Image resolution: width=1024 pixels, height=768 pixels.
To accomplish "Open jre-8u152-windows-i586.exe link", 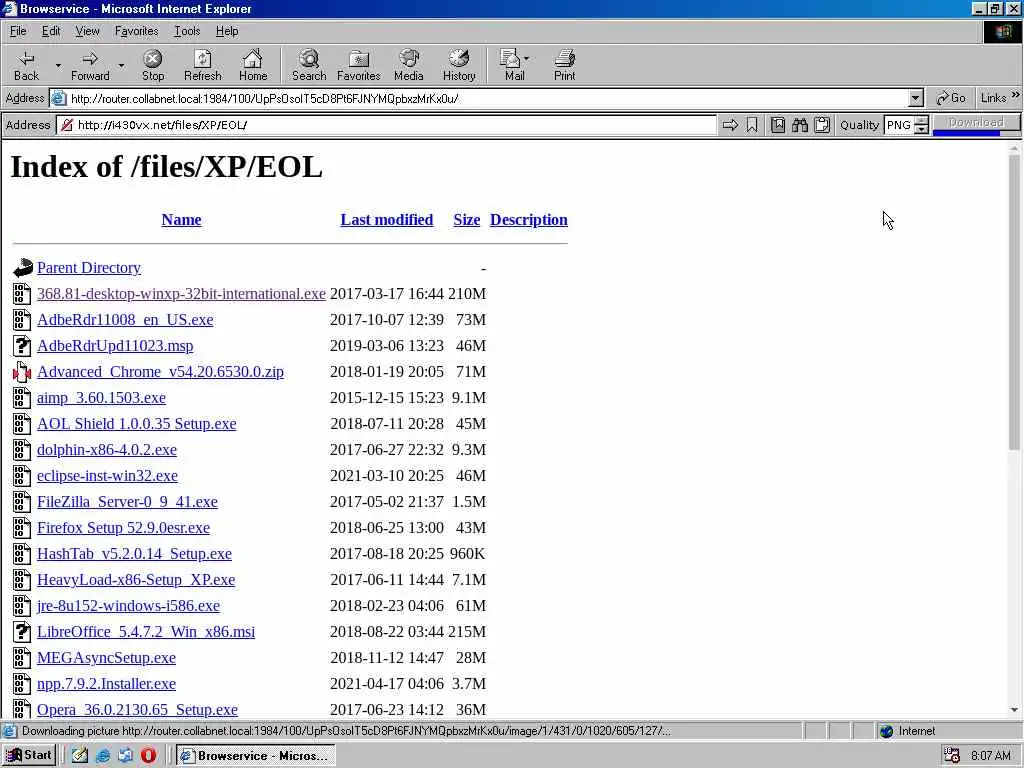I will click(128, 605).
